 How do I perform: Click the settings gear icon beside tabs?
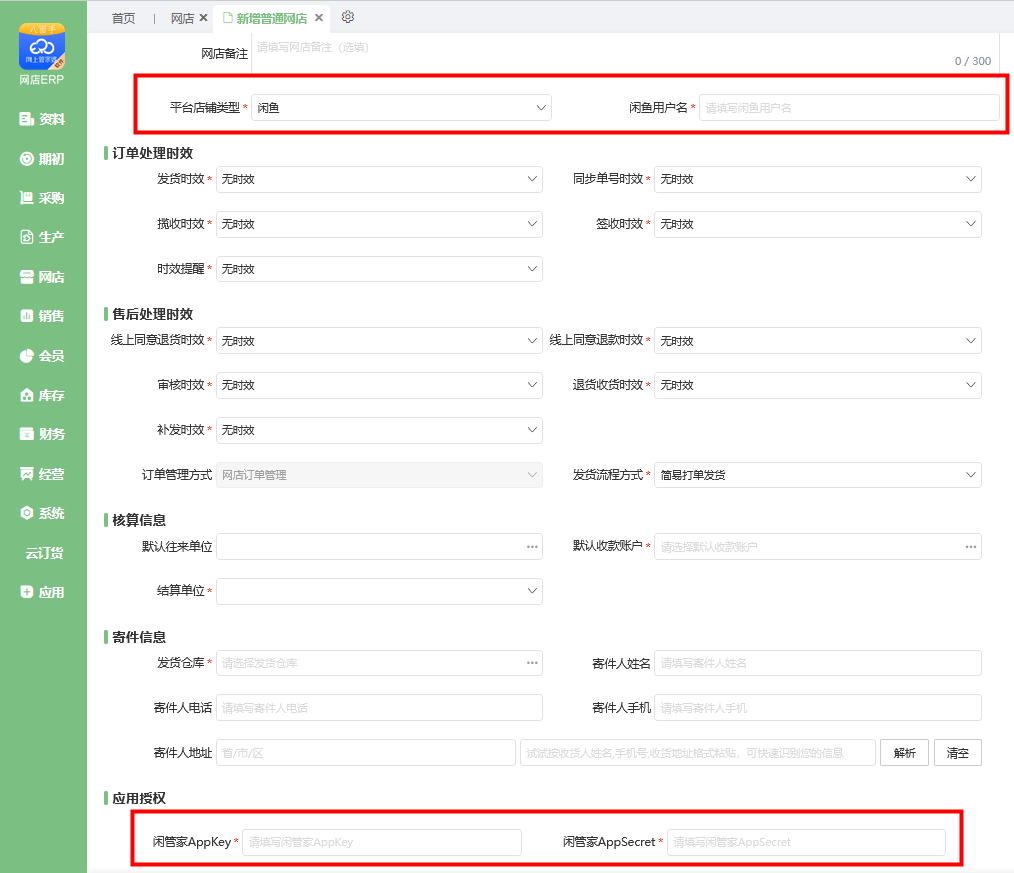click(348, 17)
